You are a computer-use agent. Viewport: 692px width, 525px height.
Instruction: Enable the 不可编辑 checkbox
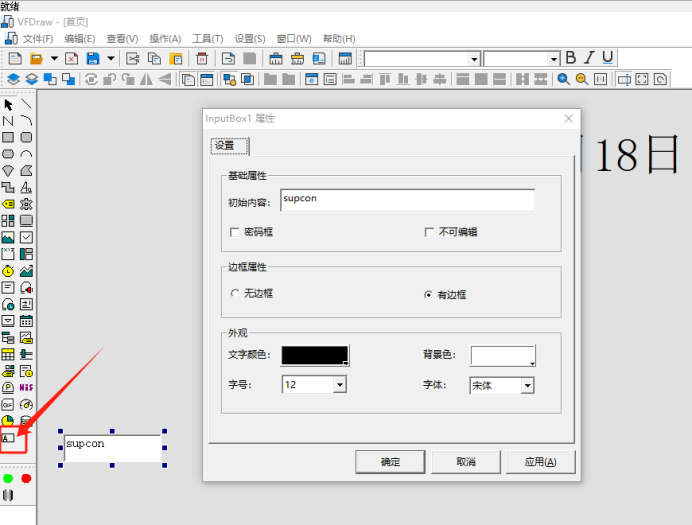tap(429, 232)
